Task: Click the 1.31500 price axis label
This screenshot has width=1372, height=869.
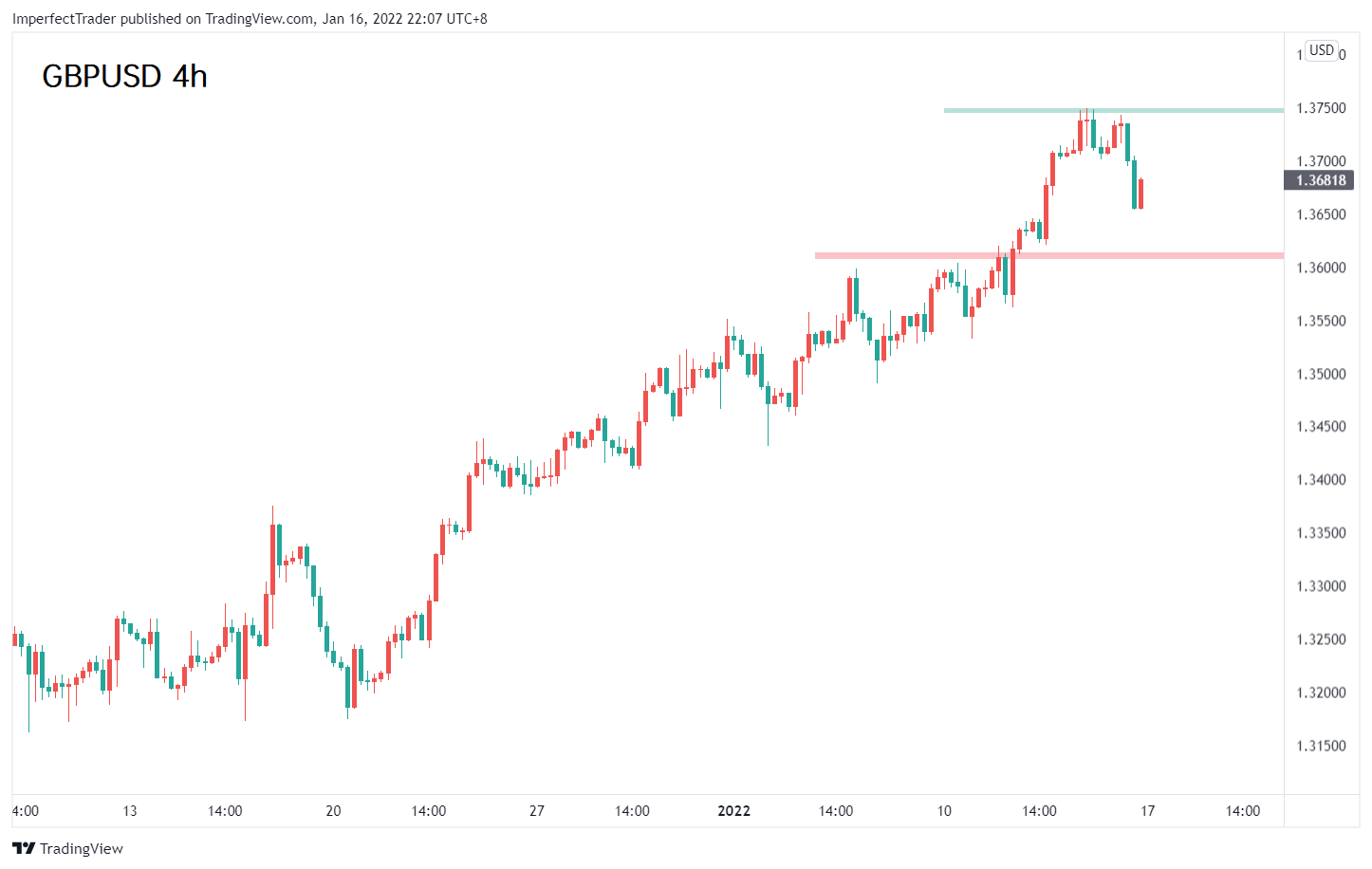Action: 1321,746
